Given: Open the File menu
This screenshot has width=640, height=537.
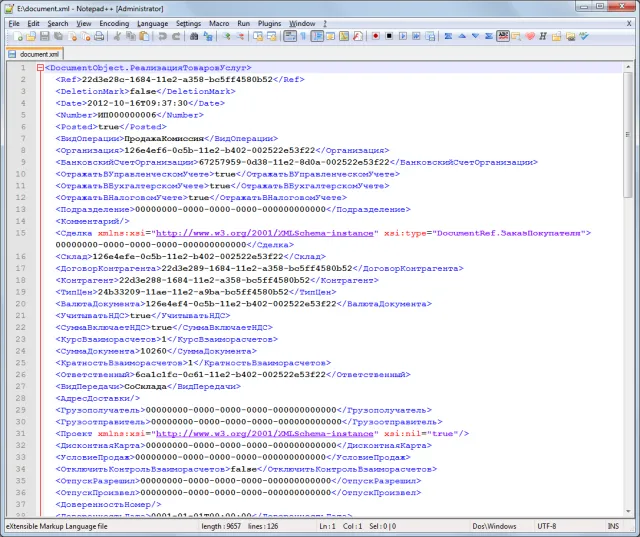Looking at the screenshot, I should (14, 24).
